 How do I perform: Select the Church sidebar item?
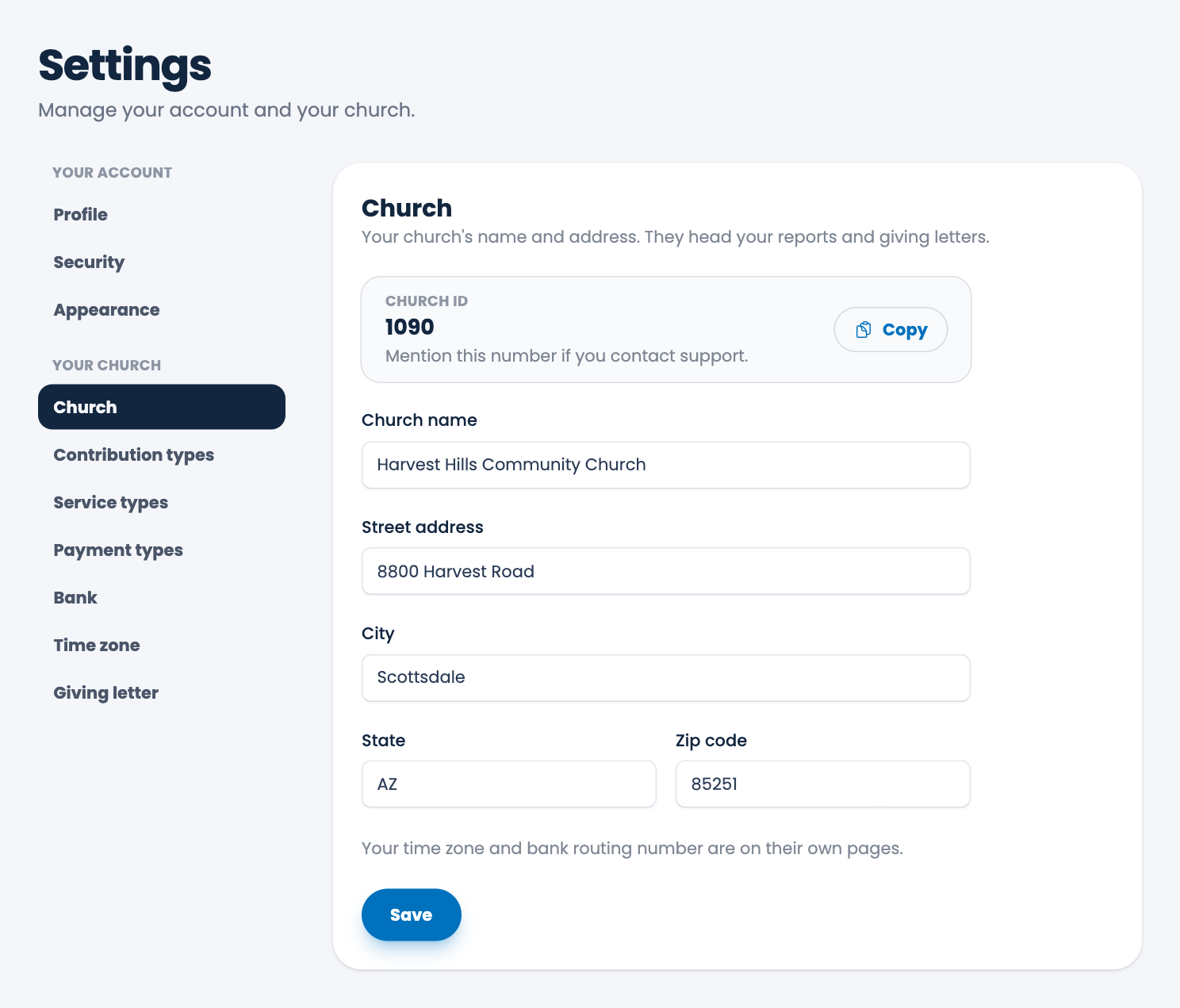pos(162,407)
